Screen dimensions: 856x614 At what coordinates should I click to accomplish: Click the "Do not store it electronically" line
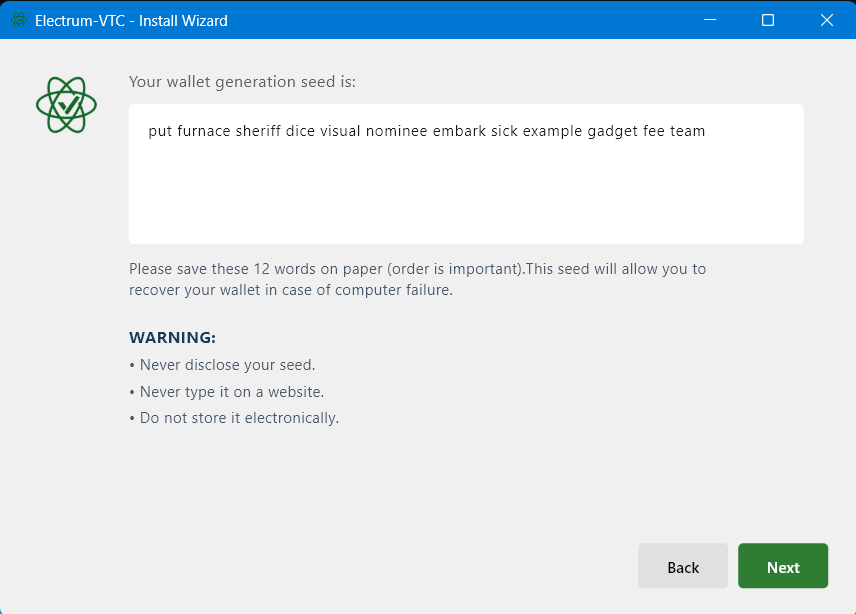234,418
